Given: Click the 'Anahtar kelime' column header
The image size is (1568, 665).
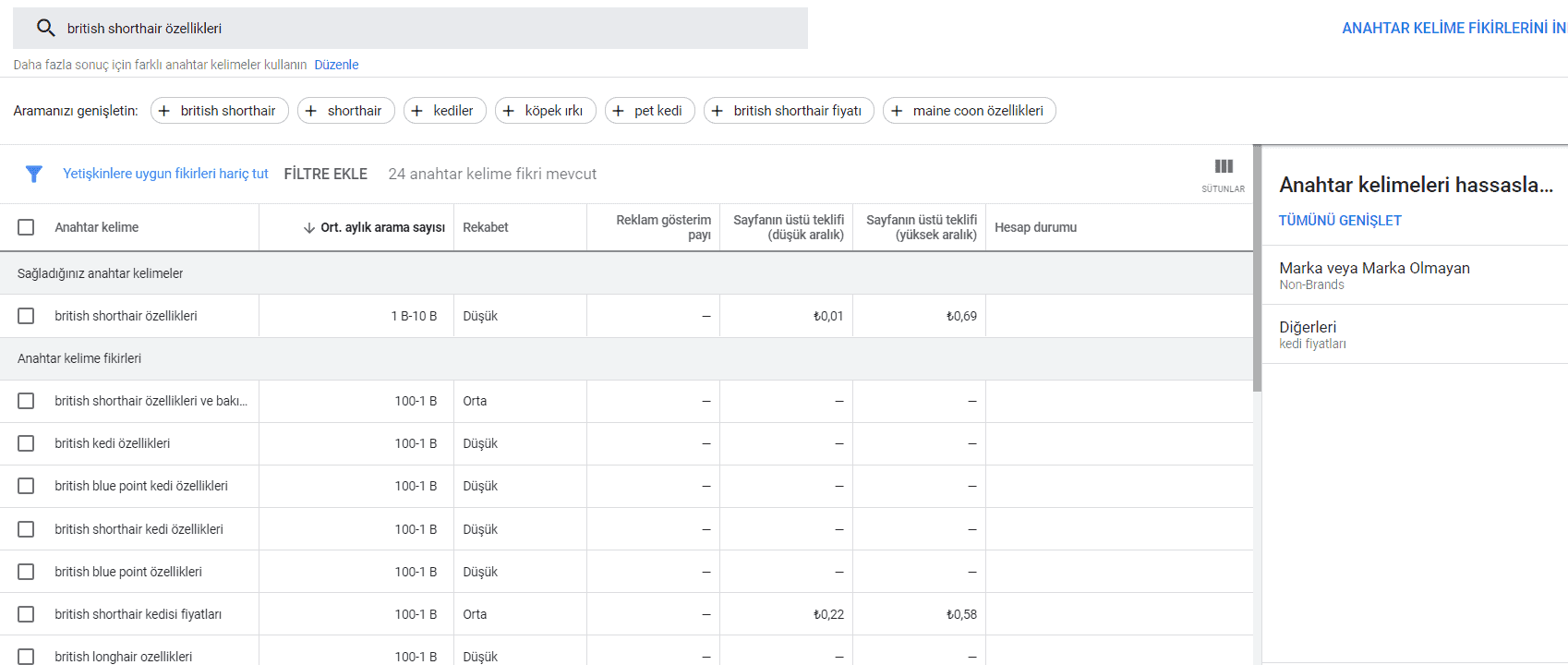Looking at the screenshot, I should click(97, 227).
